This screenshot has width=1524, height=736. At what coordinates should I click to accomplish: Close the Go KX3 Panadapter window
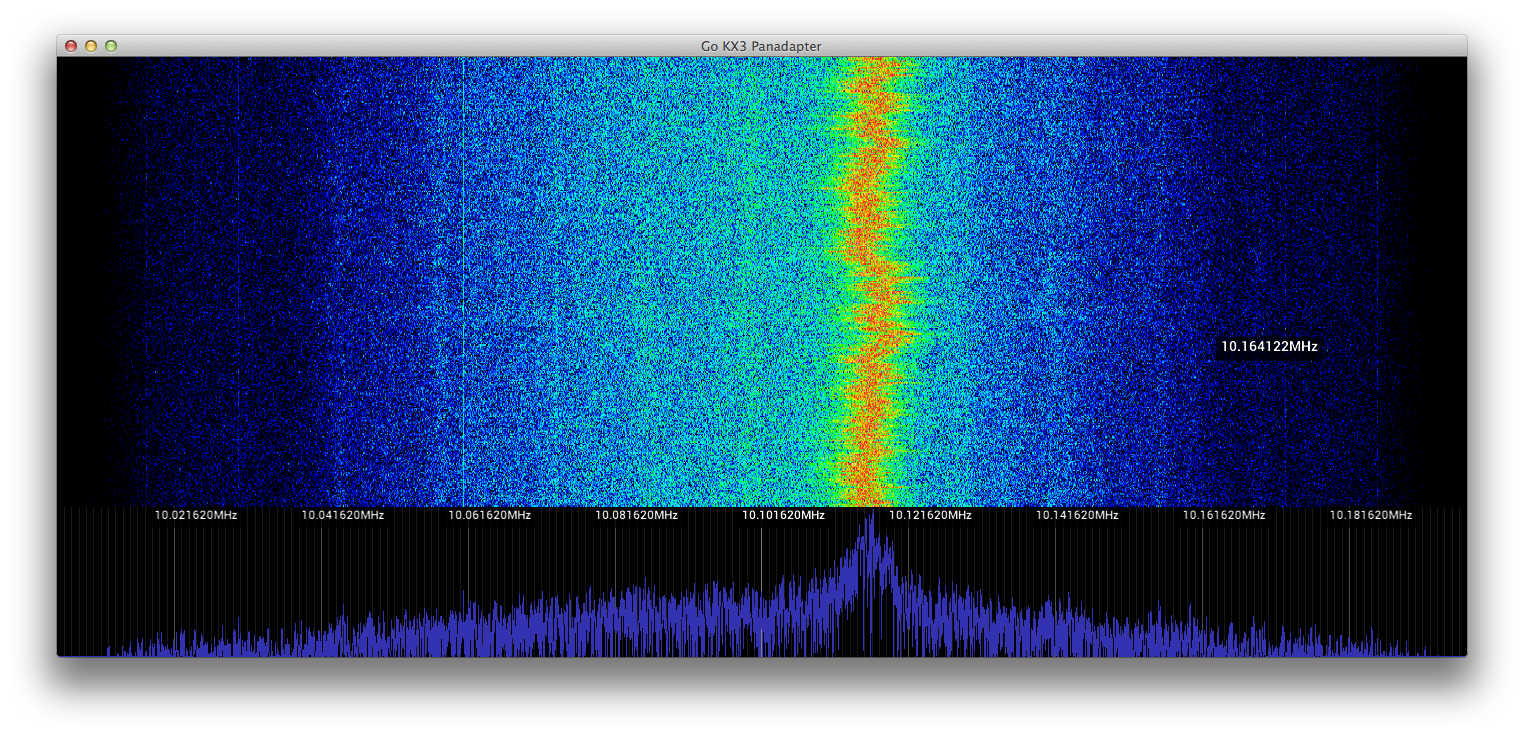coord(71,46)
